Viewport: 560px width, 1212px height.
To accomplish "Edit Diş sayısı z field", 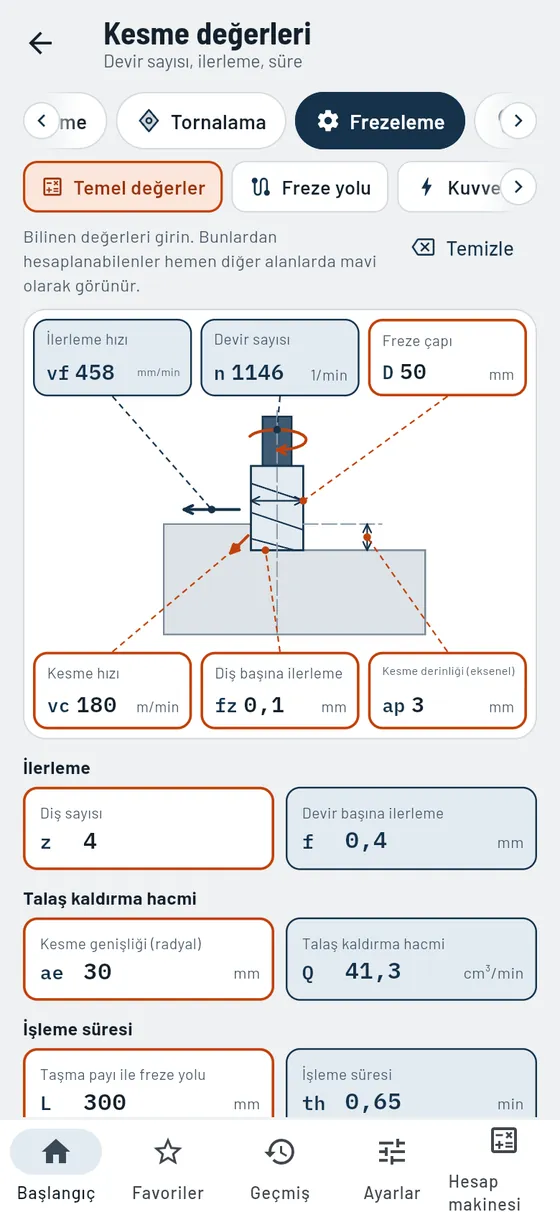I will [148, 828].
